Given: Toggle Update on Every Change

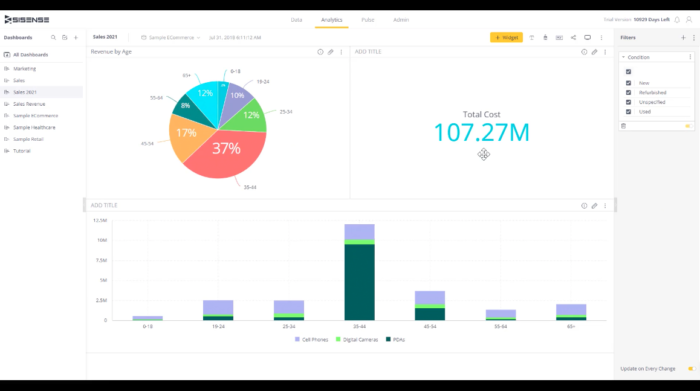Looking at the screenshot, I should [x=691, y=369].
